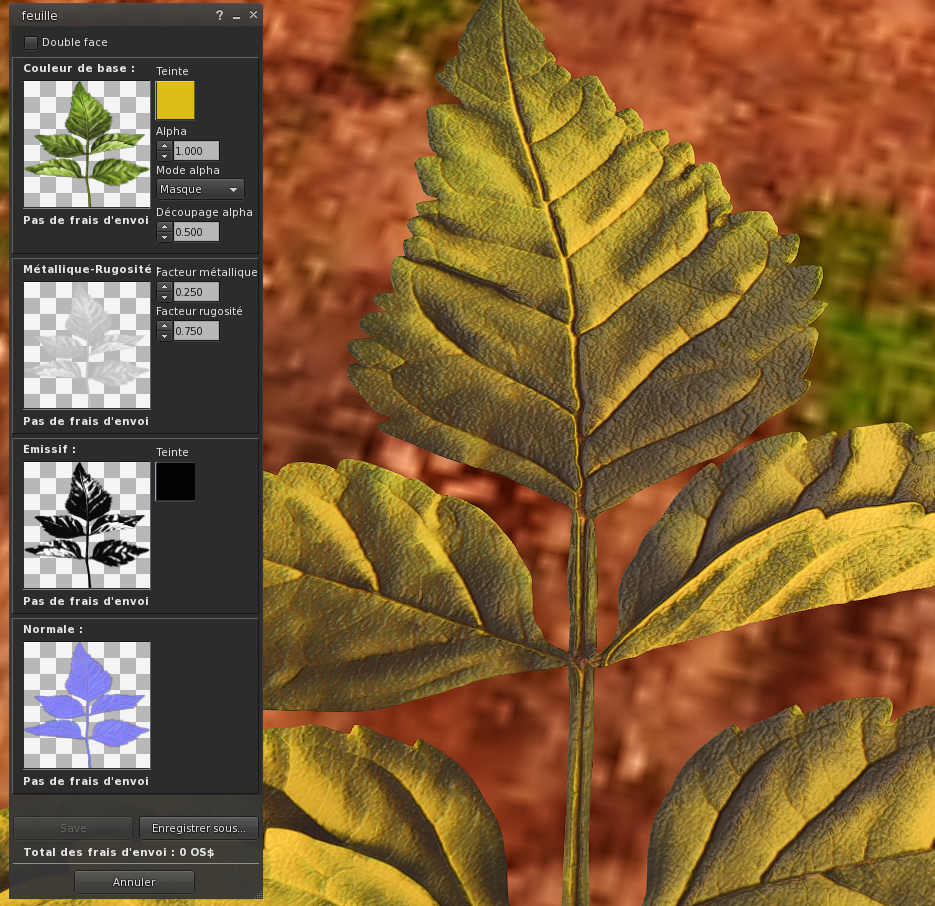The width and height of the screenshot is (935, 906).
Task: Enable the Double face checkbox
Action: (x=31, y=42)
